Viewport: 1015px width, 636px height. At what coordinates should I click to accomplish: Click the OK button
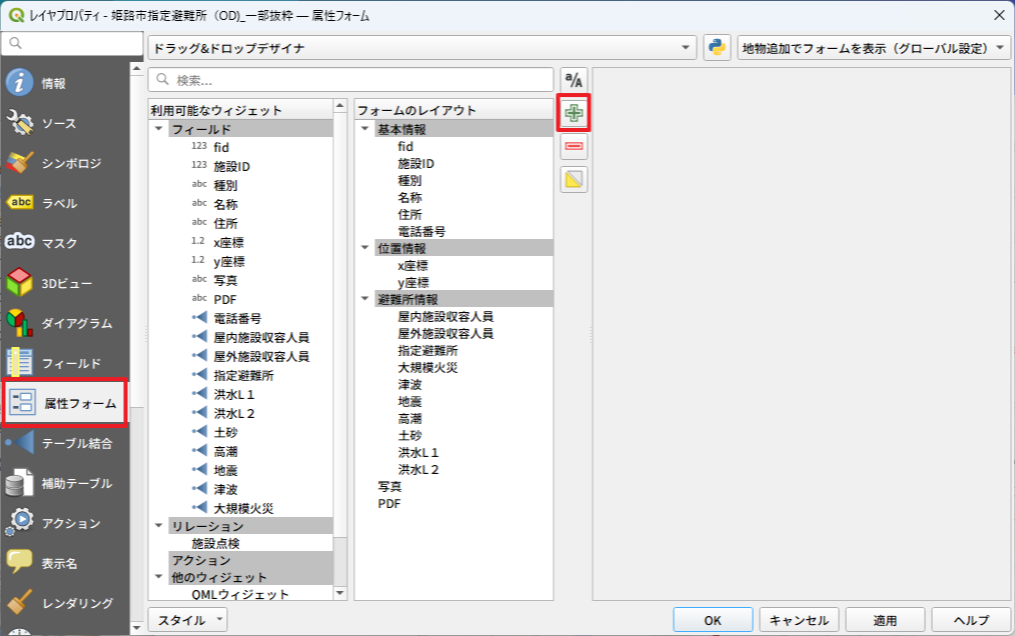[x=712, y=620]
